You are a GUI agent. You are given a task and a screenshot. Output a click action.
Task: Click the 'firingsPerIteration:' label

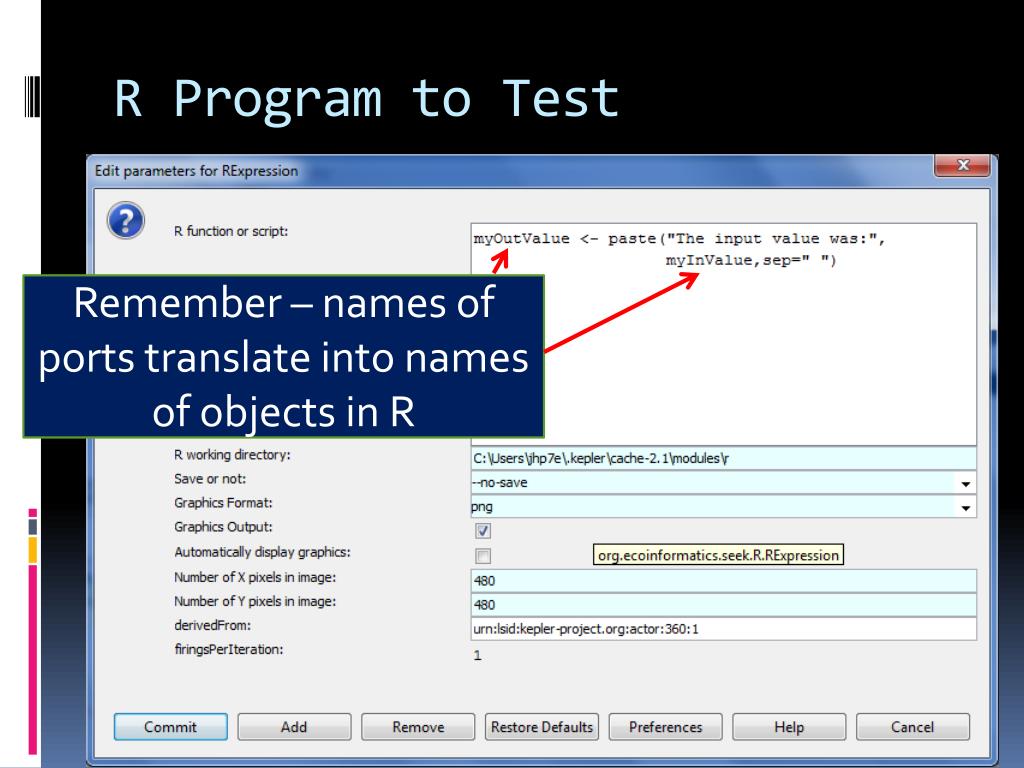point(229,649)
